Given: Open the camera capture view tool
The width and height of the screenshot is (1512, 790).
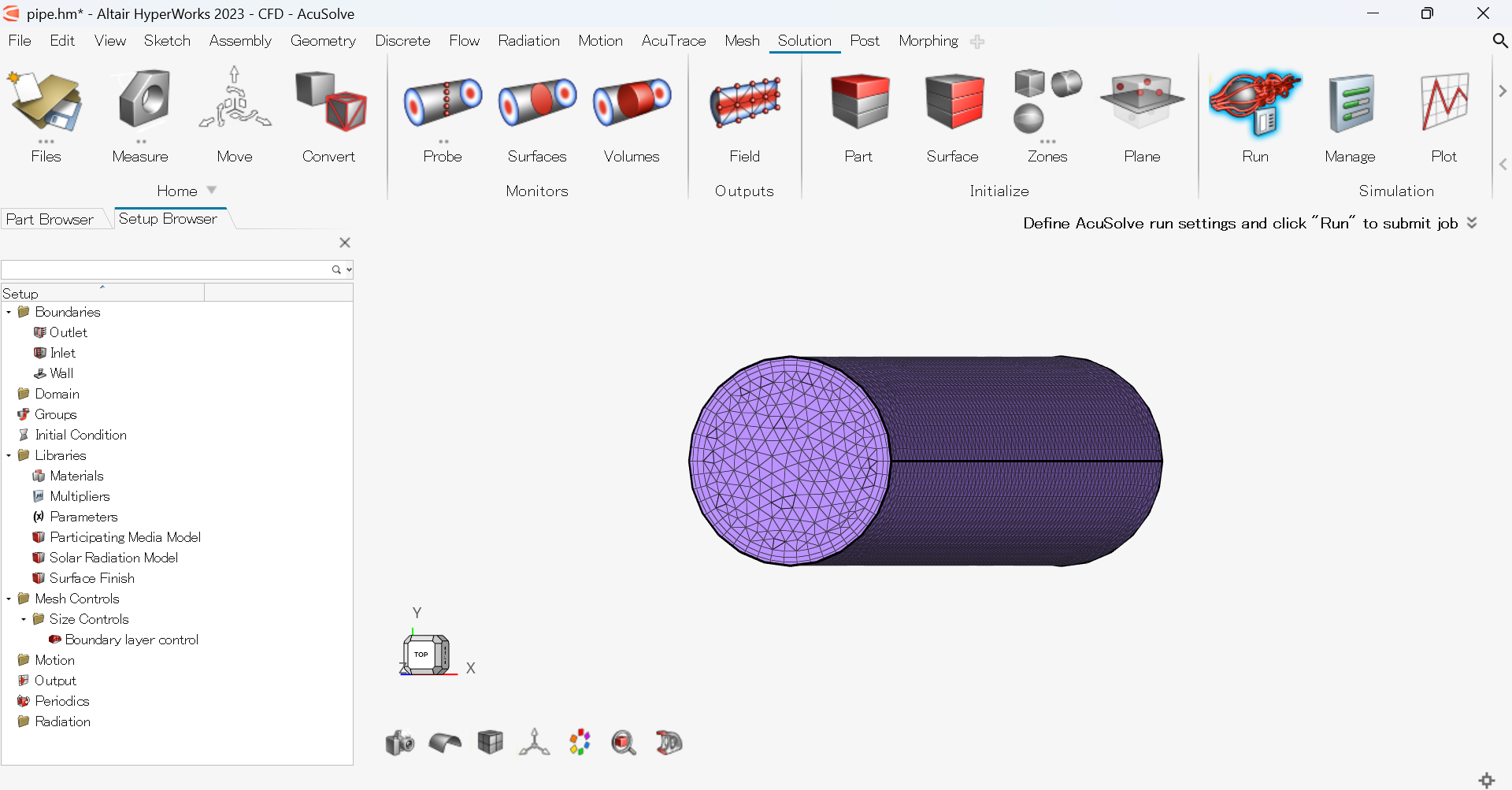Looking at the screenshot, I should coord(400,742).
